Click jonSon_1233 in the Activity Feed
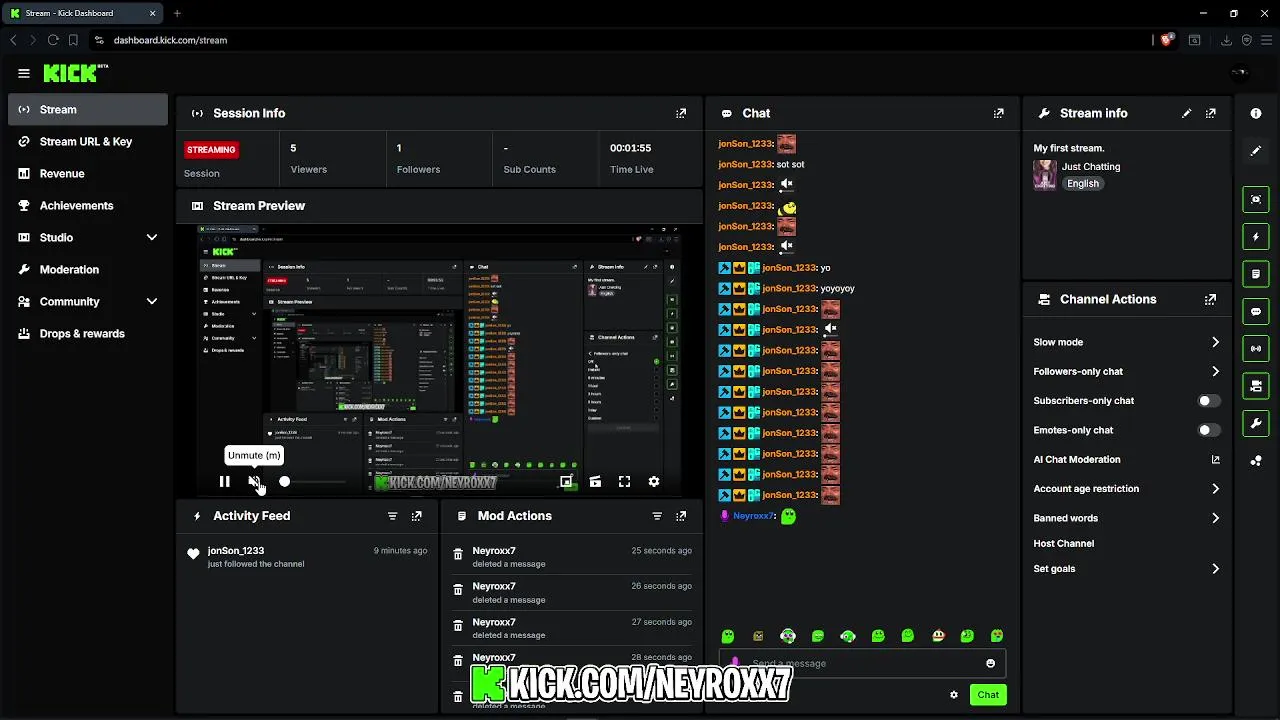The image size is (1280, 720). tap(236, 551)
